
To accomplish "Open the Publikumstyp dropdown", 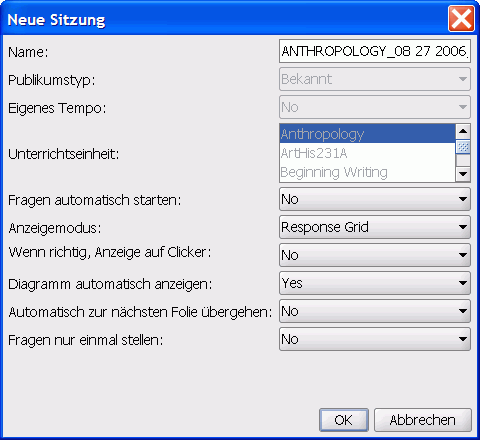I will [x=375, y=79].
